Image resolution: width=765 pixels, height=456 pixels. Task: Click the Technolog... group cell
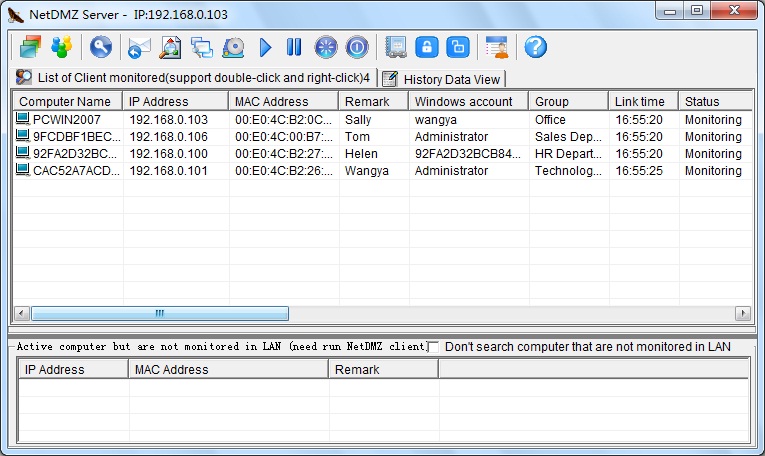568,171
